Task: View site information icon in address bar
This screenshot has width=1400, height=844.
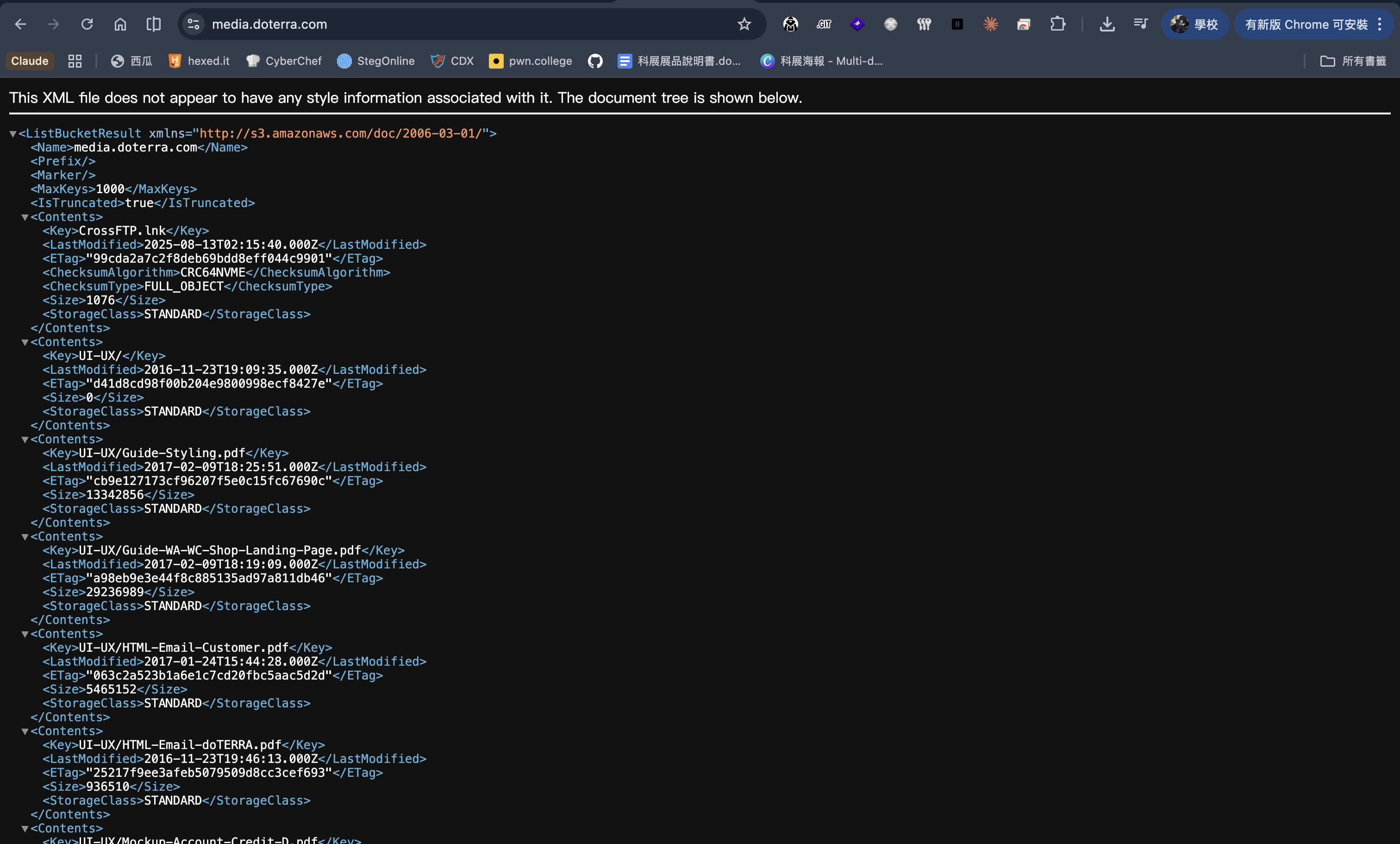Action: pyautogui.click(x=194, y=25)
